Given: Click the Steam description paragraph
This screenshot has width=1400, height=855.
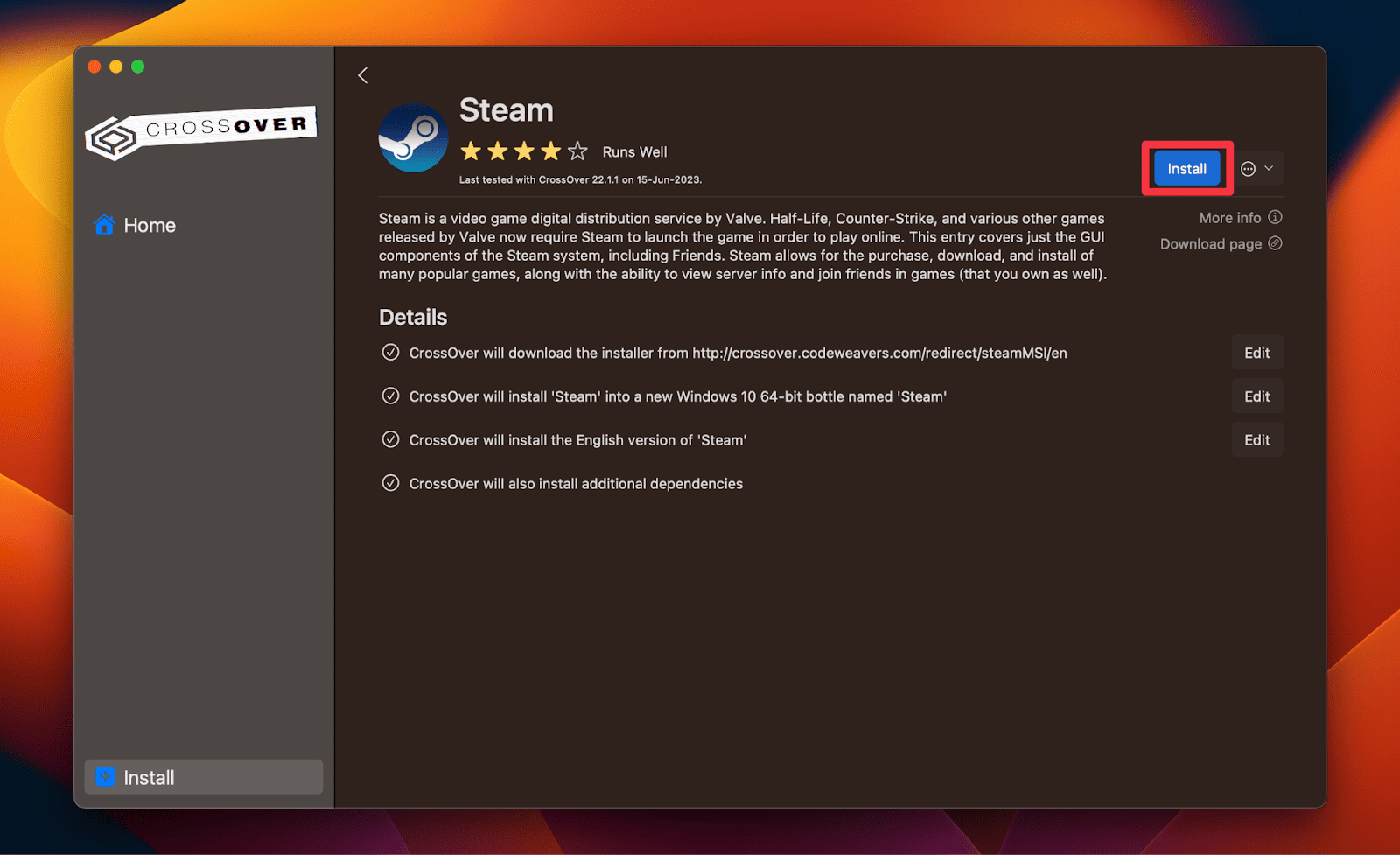Looking at the screenshot, I should click(743, 246).
